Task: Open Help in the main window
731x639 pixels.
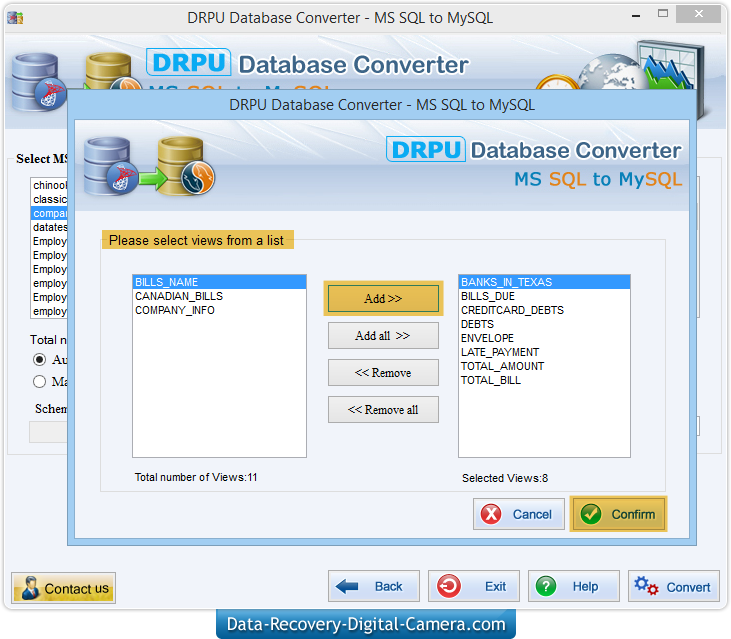Action: (574, 586)
